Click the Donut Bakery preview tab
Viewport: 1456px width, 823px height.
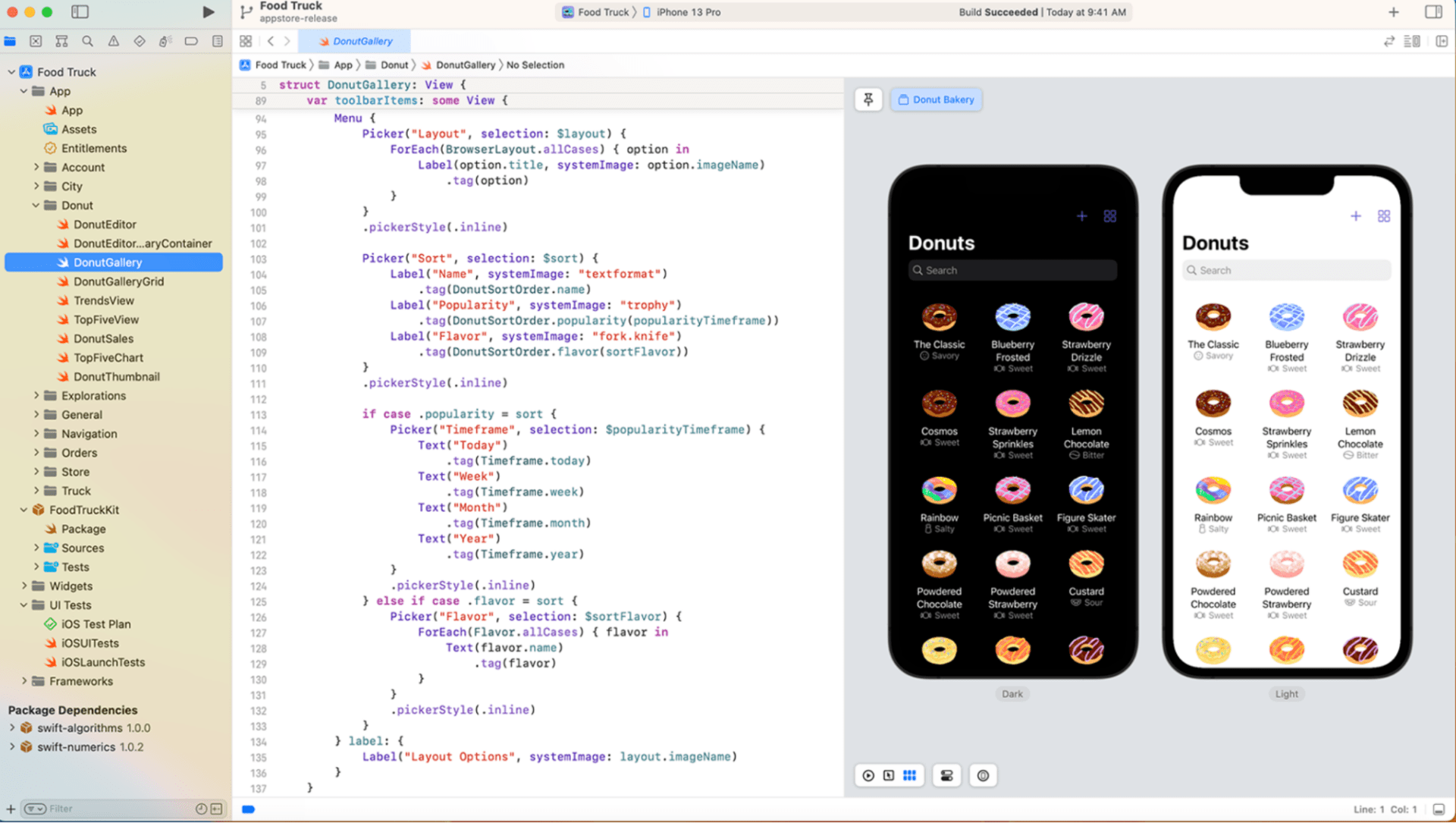[x=937, y=99]
